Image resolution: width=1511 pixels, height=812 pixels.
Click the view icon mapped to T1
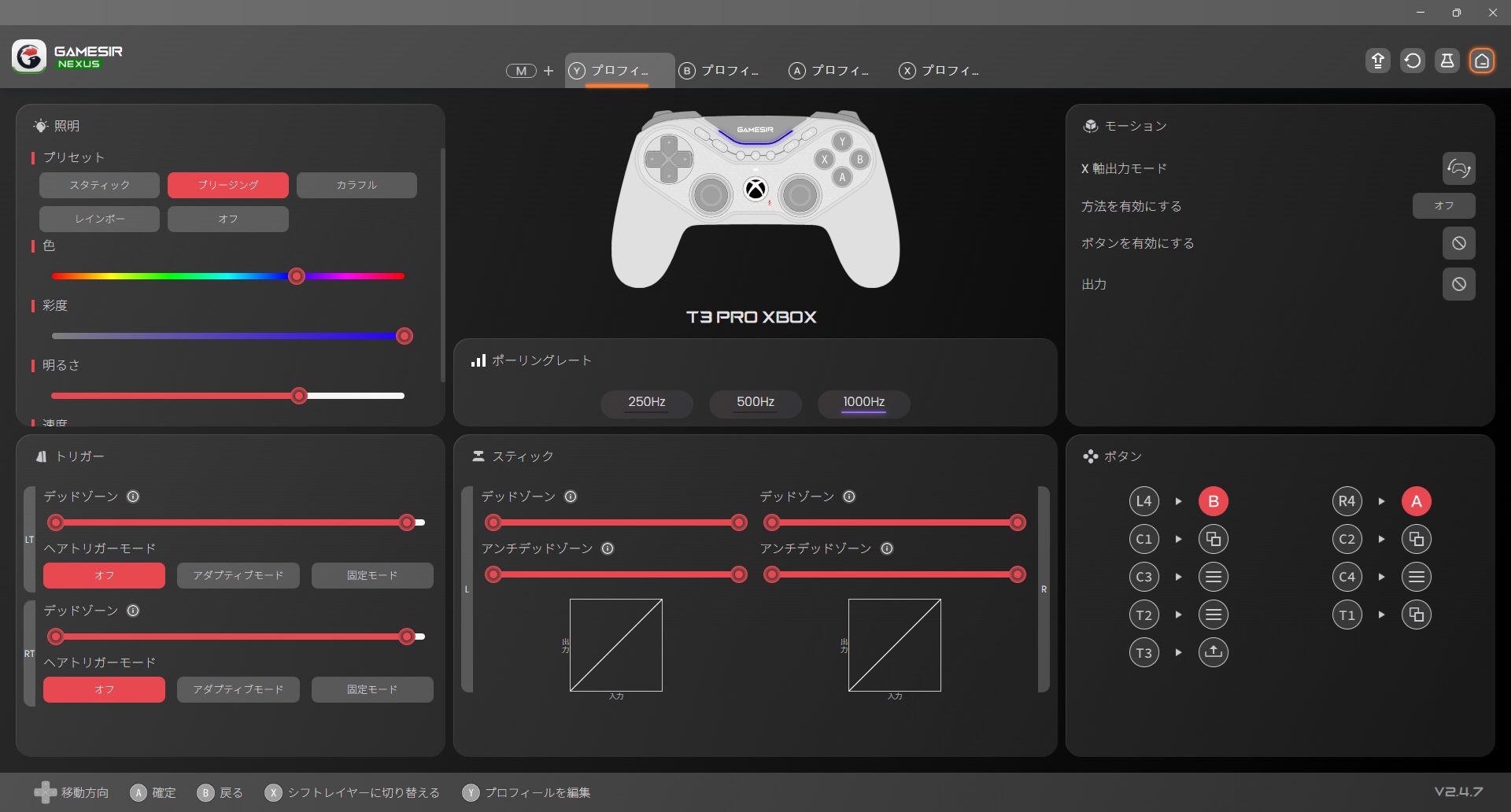pyautogui.click(x=1417, y=615)
